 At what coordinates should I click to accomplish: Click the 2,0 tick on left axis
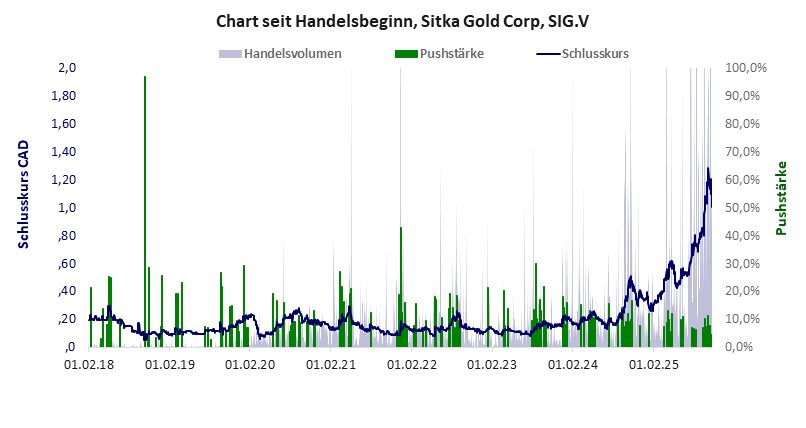[67, 68]
